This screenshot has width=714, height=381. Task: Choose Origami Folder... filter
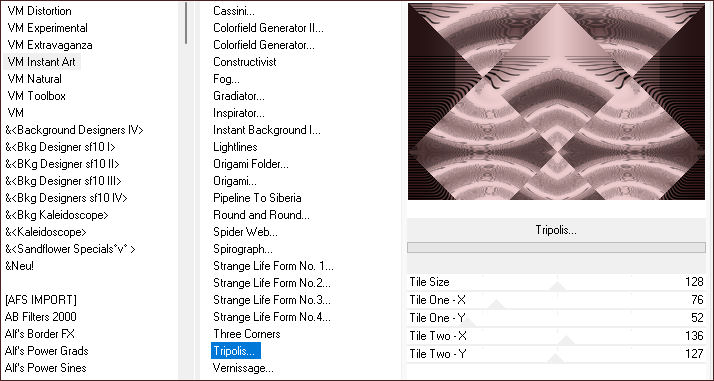[x=251, y=164]
